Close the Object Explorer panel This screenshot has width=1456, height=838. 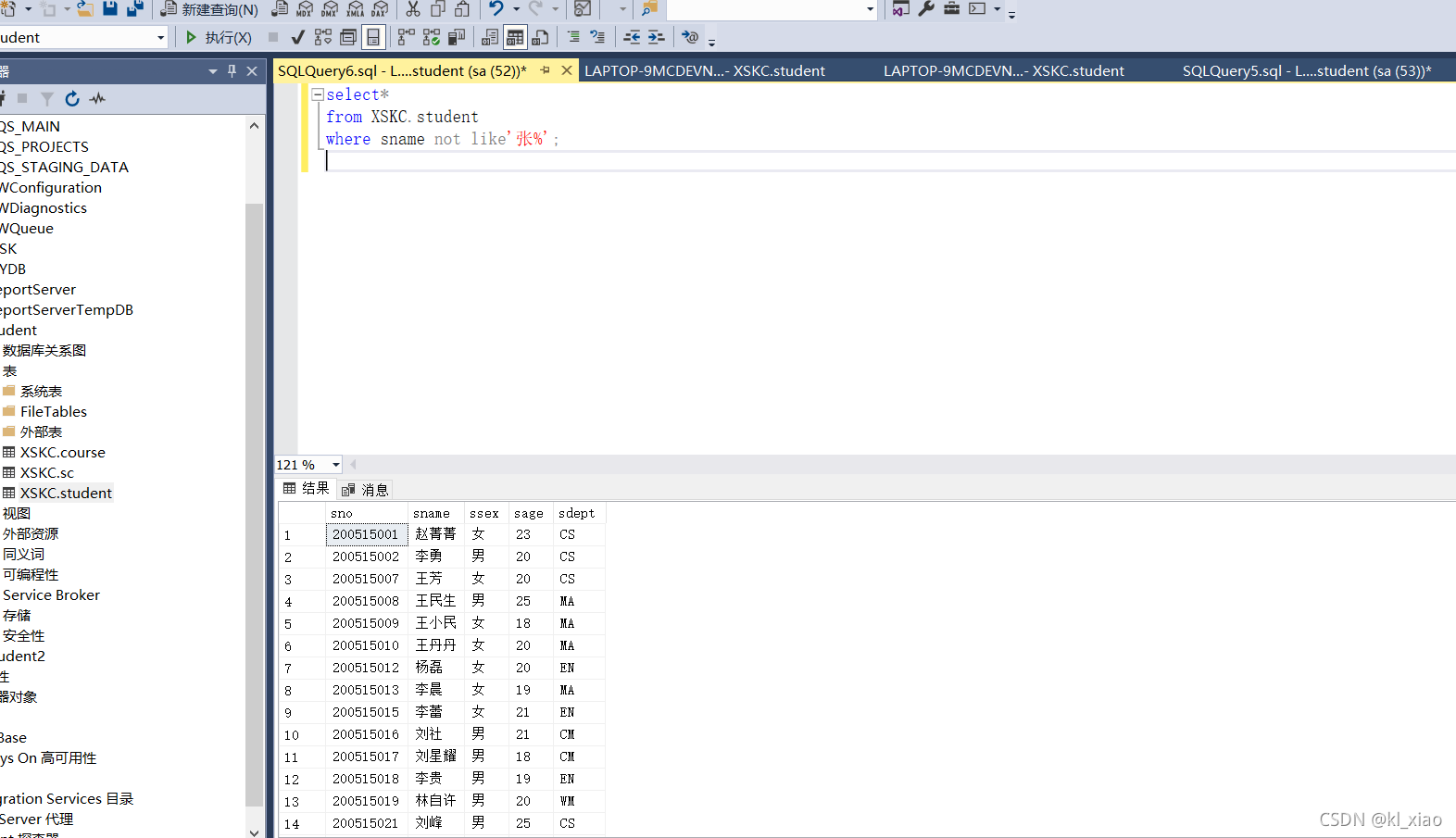point(252,70)
